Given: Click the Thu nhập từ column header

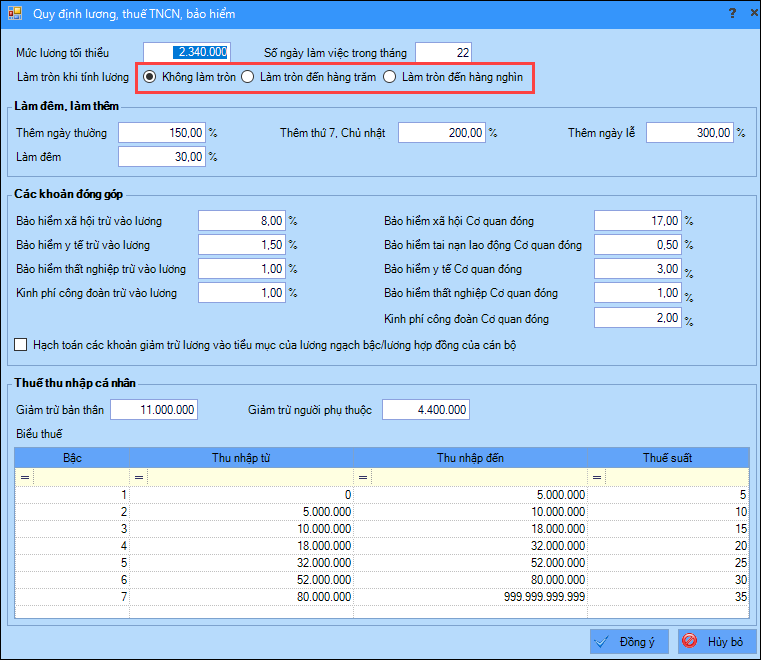Looking at the screenshot, I should pyautogui.click(x=241, y=458).
